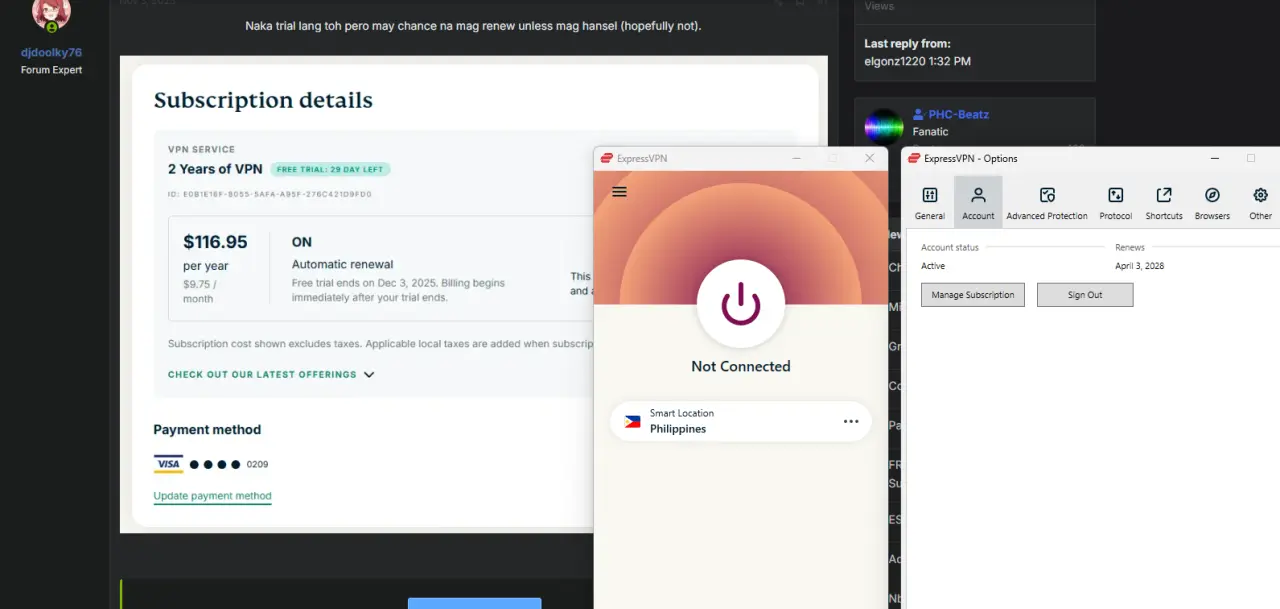Click the Subscription details heading
The image size is (1280, 609).
(263, 100)
